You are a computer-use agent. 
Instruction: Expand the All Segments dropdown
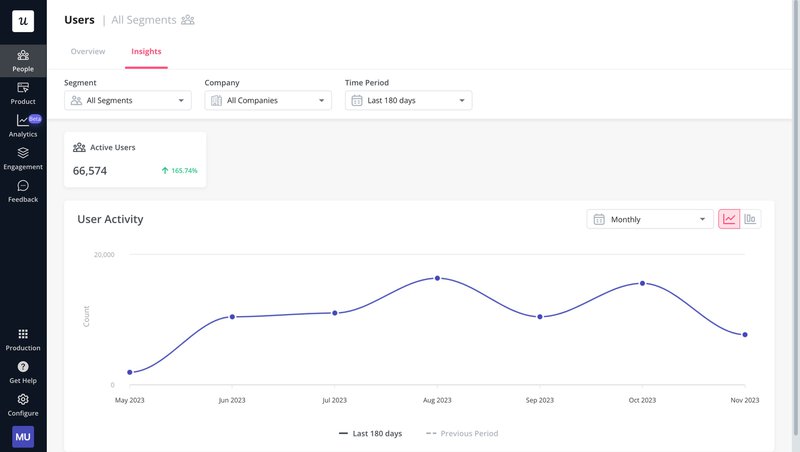tap(127, 100)
